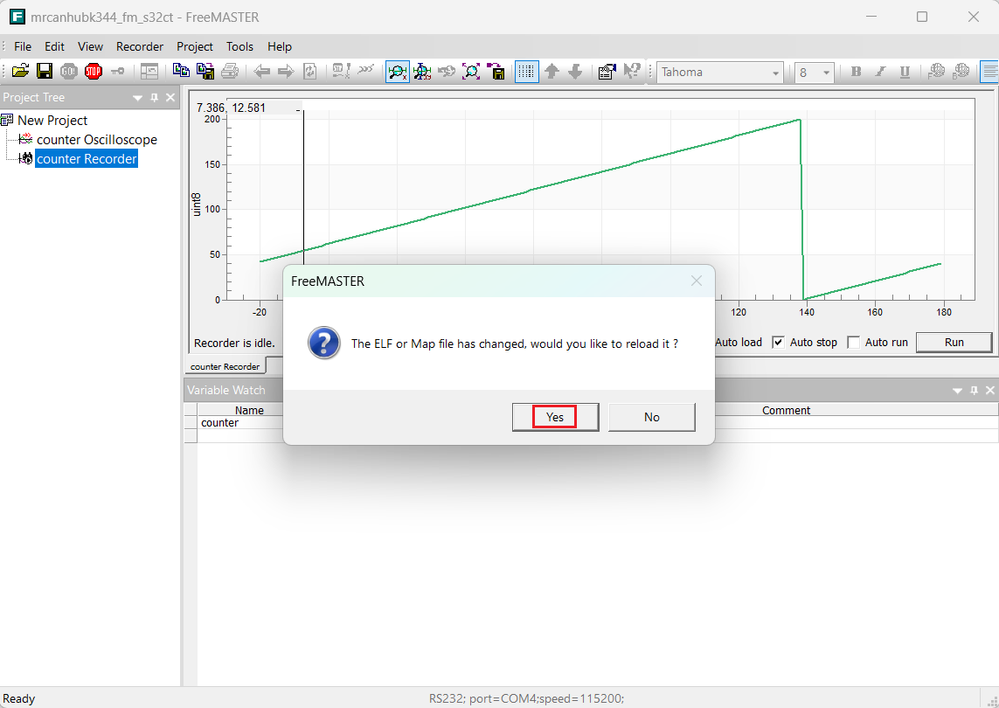This screenshot has width=999, height=708.
Task: Click the grey GO communication icon
Action: (x=69, y=71)
